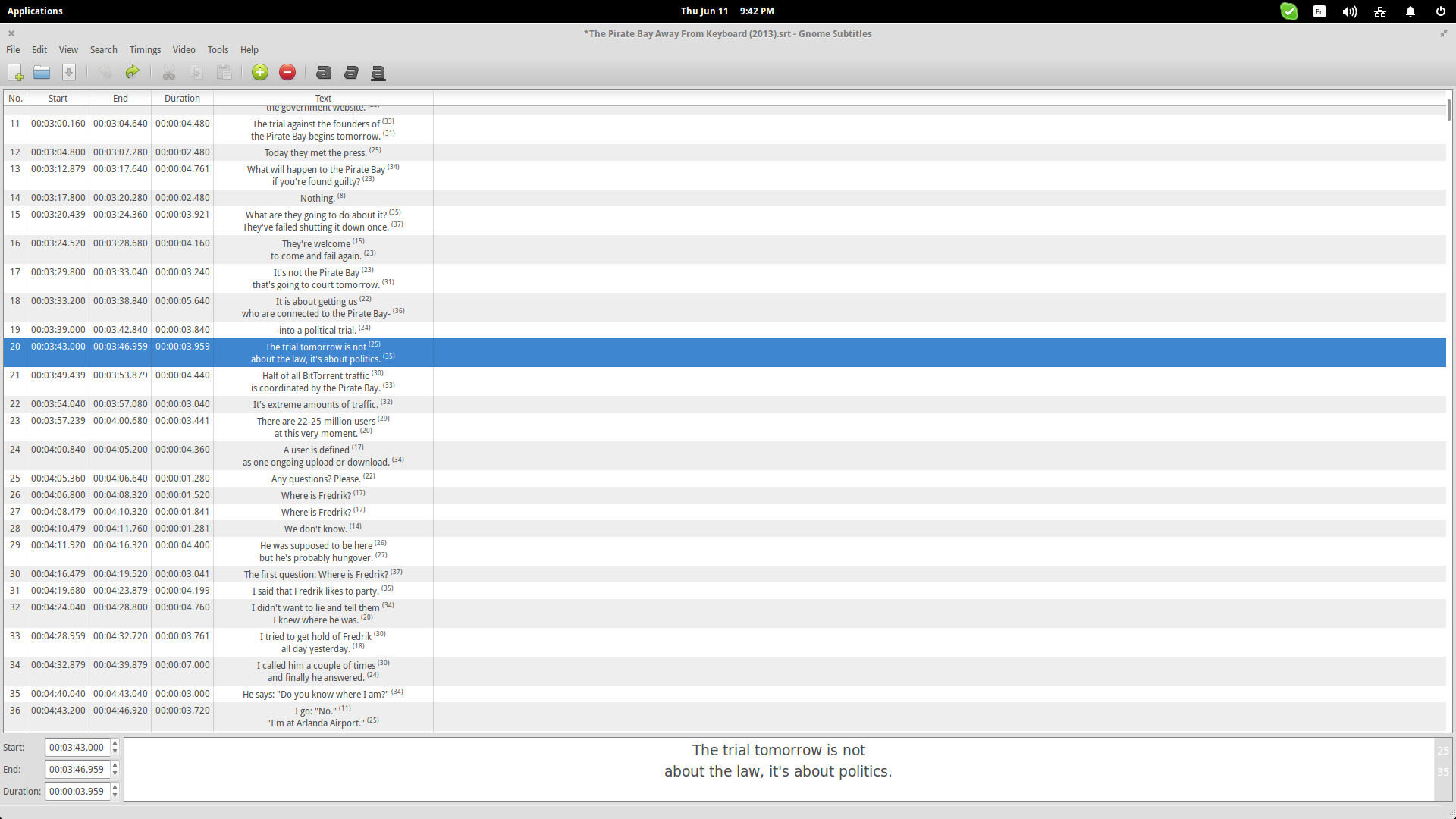The width and height of the screenshot is (1456, 819).
Task: Select row 'I said that Fredrik likes to party.'
Action: click(x=724, y=591)
